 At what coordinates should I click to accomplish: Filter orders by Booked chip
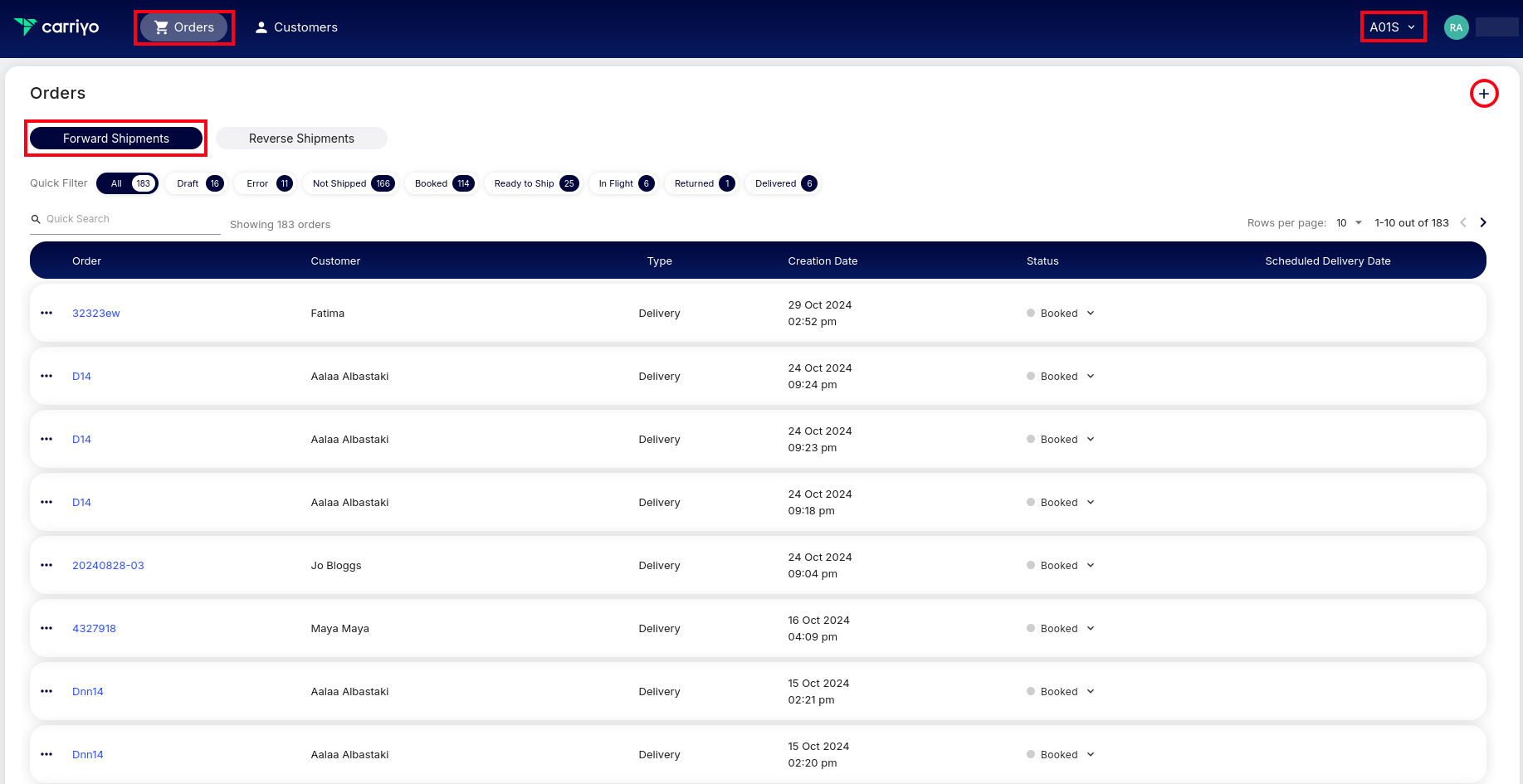[x=442, y=183]
